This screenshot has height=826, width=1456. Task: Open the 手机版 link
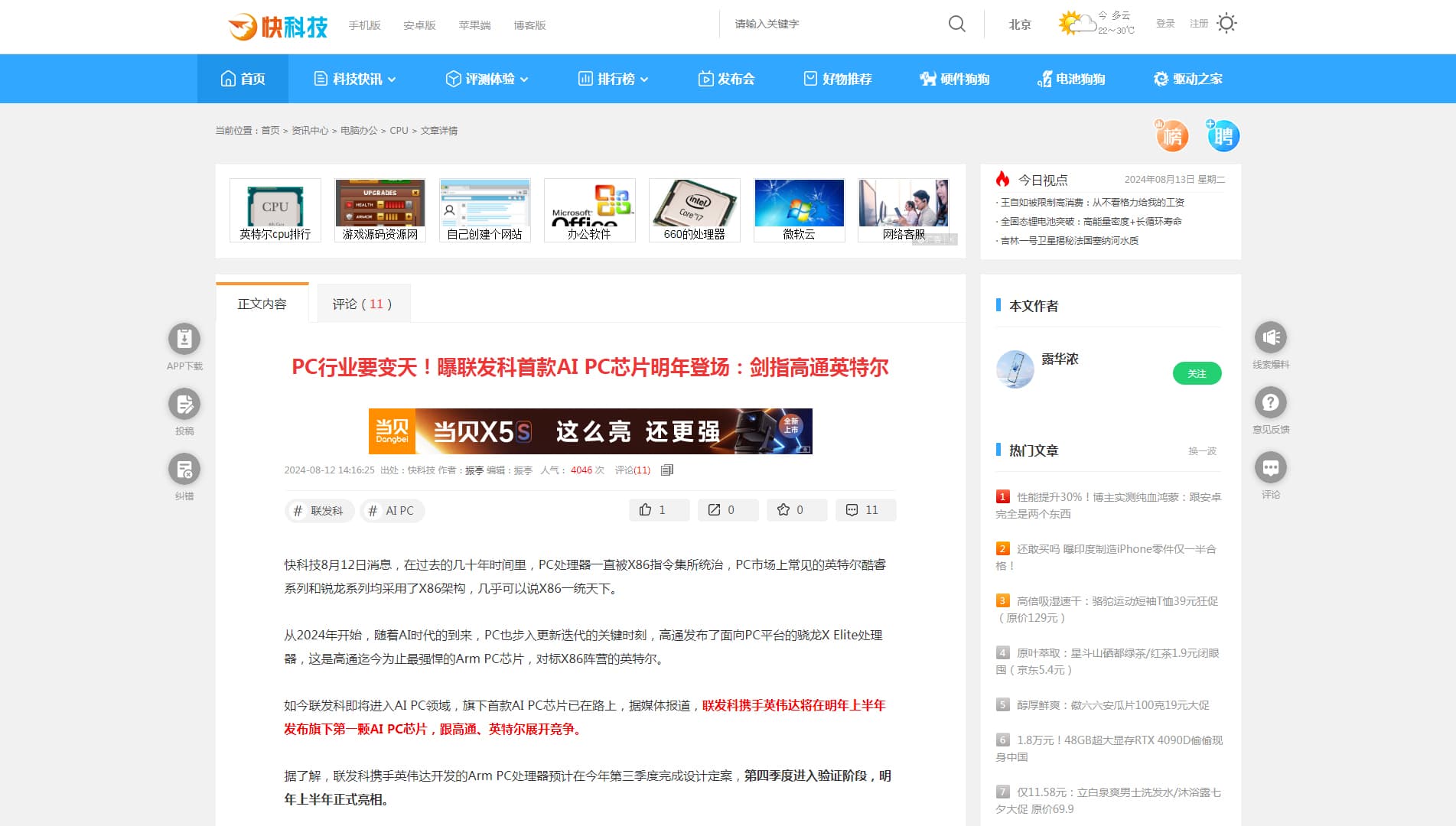365,25
